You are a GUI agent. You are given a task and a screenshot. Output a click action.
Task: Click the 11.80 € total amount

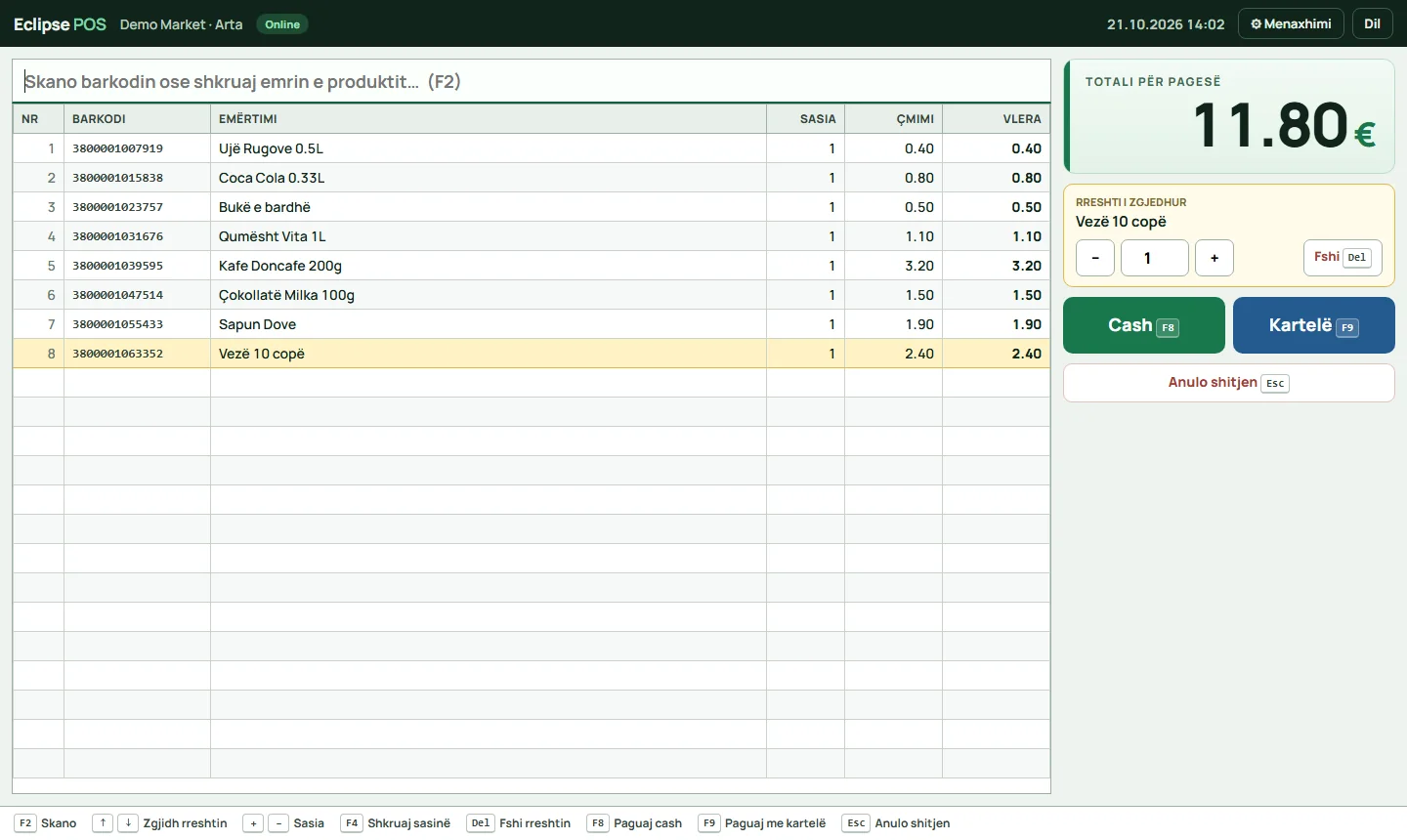pos(1284,126)
